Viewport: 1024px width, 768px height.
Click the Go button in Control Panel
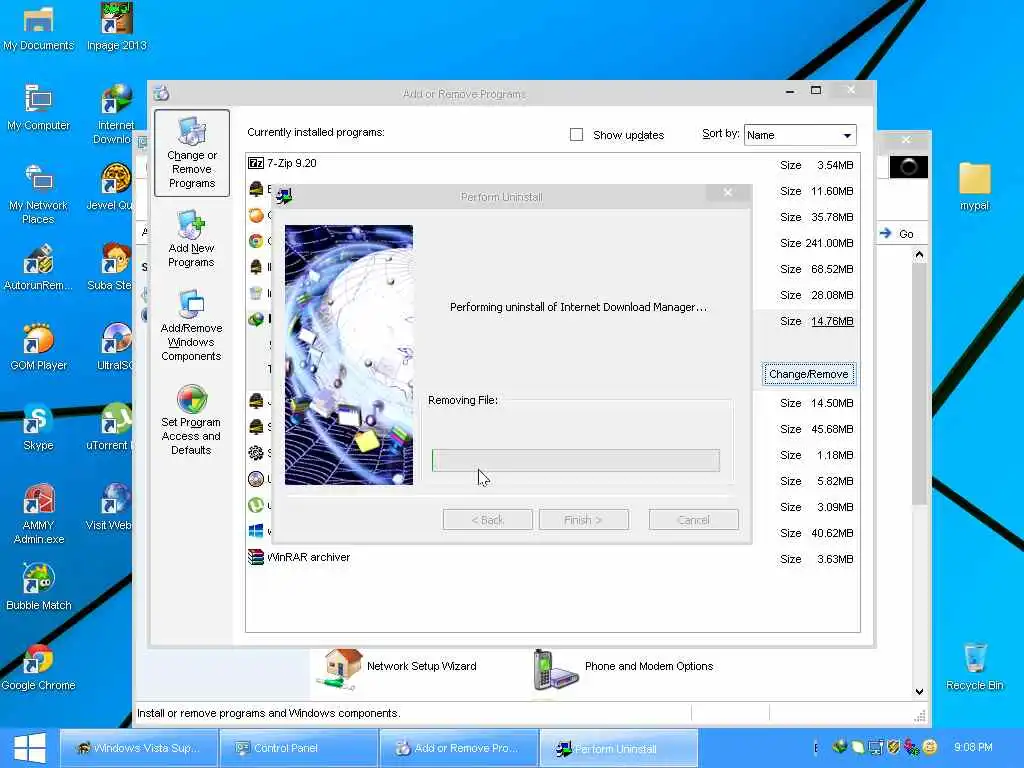point(897,234)
